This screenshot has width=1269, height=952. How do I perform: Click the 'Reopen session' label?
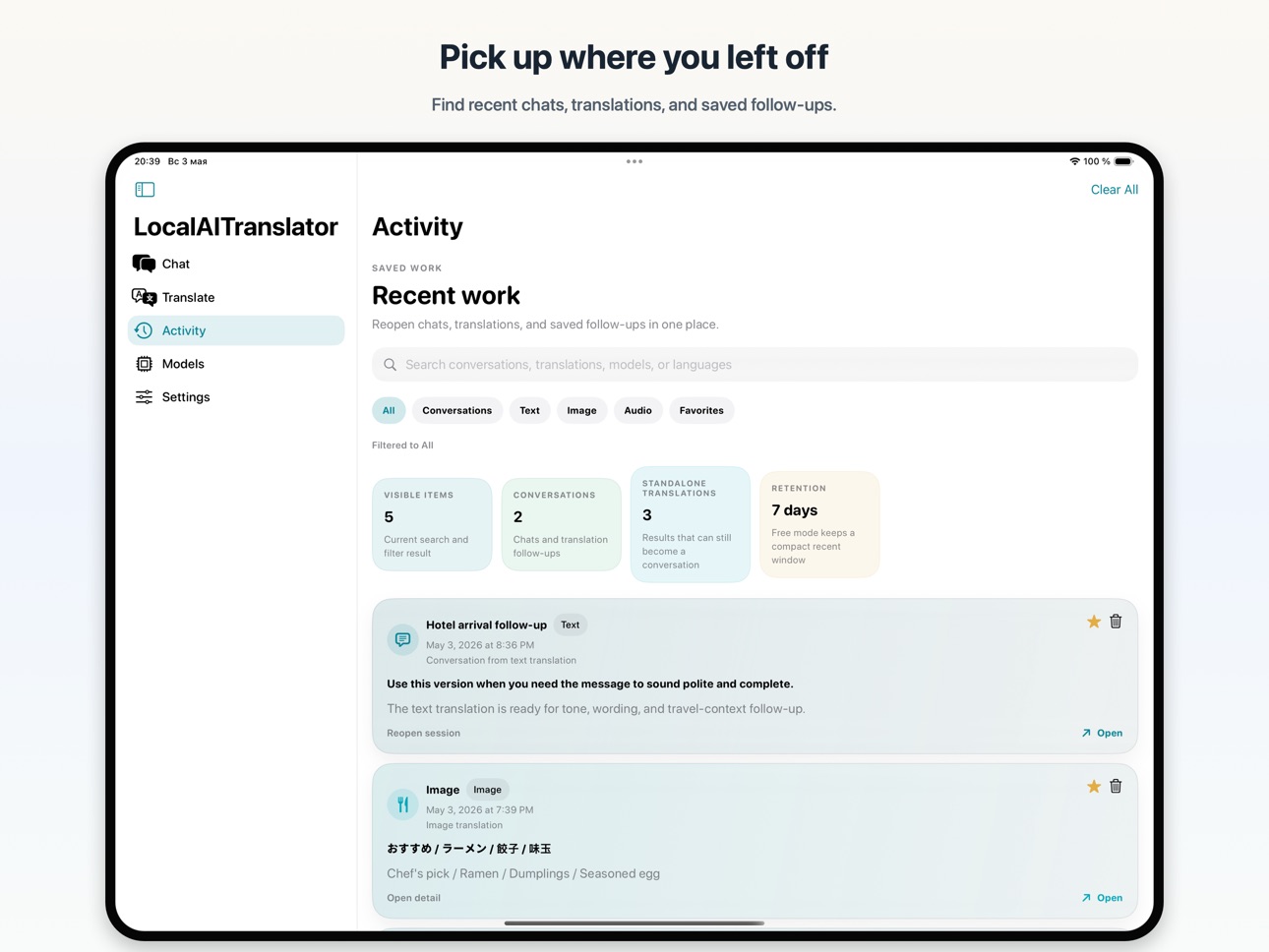(423, 733)
